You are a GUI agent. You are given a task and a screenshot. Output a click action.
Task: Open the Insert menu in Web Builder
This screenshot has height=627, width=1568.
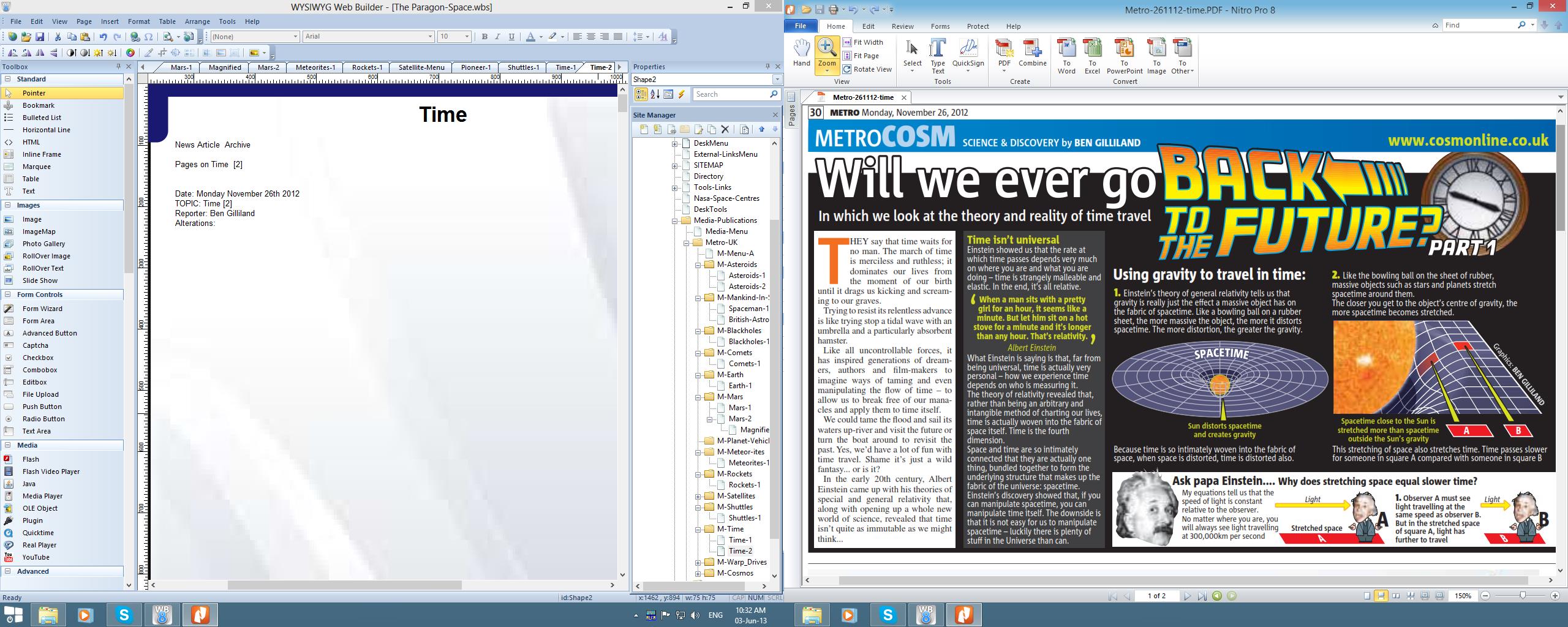(110, 21)
